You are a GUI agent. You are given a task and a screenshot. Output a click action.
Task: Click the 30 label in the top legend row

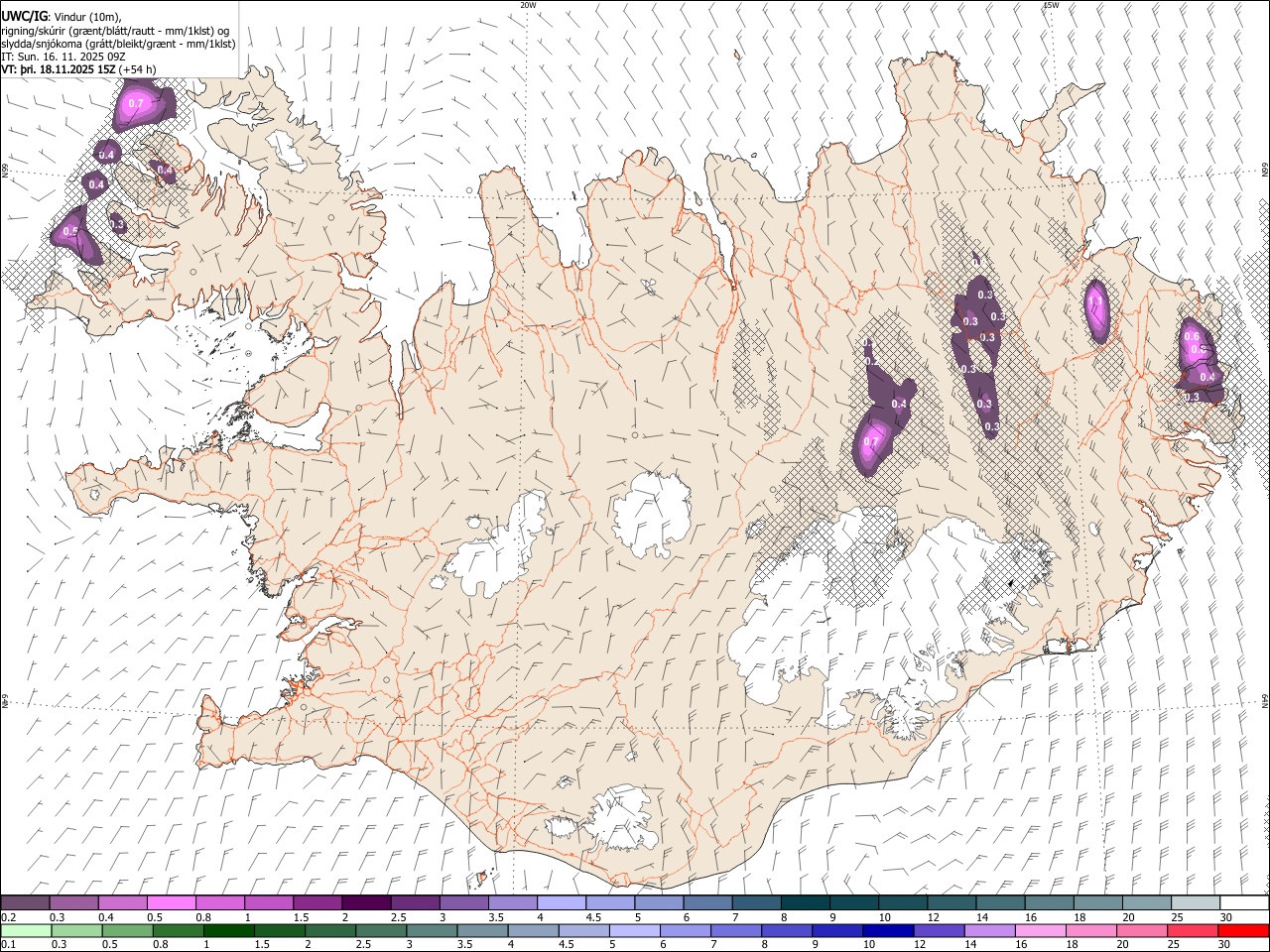tap(1225, 917)
